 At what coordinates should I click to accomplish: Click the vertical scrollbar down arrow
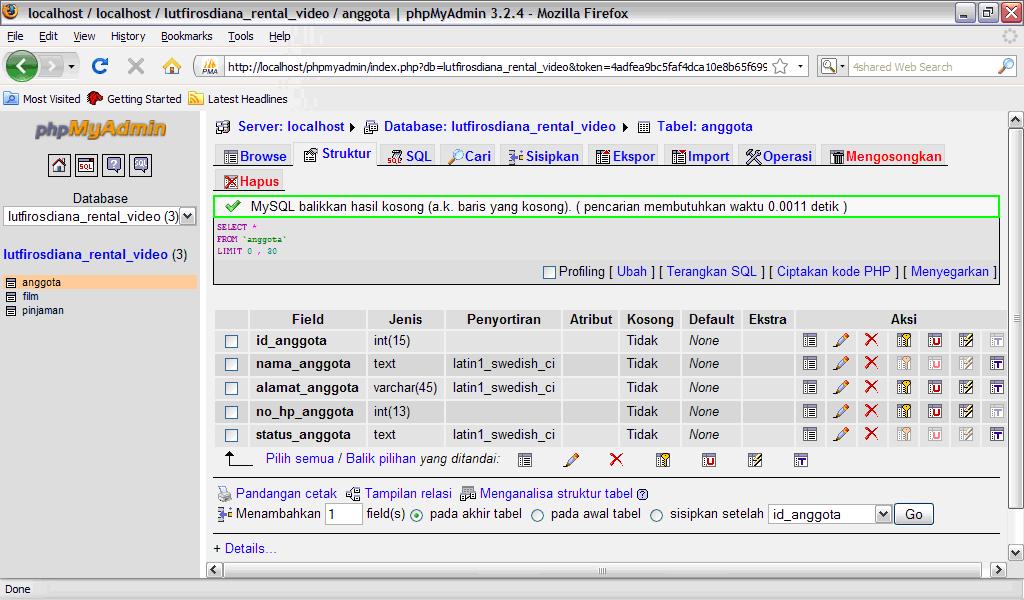[x=1015, y=553]
